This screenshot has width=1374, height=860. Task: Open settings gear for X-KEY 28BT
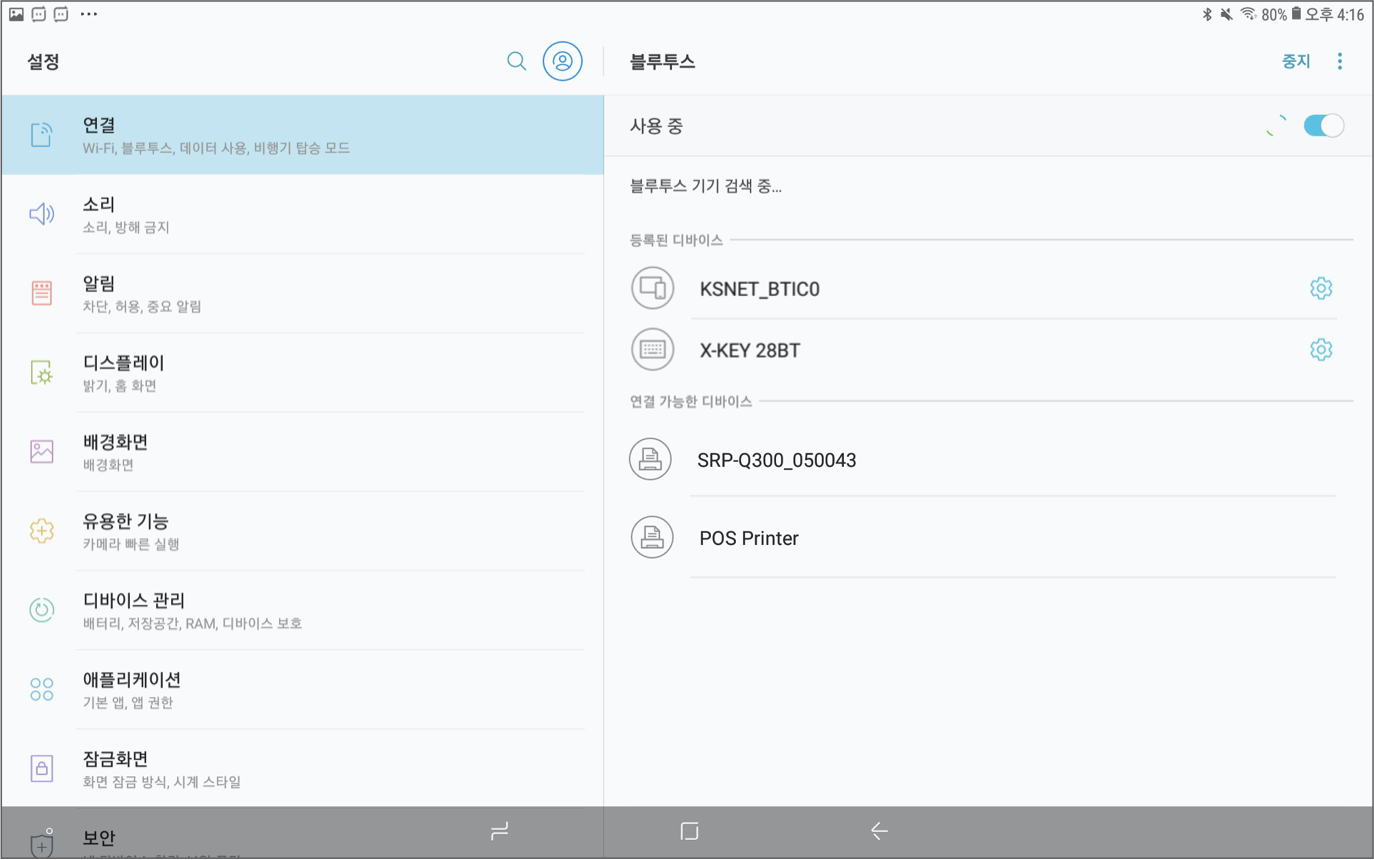click(1321, 349)
